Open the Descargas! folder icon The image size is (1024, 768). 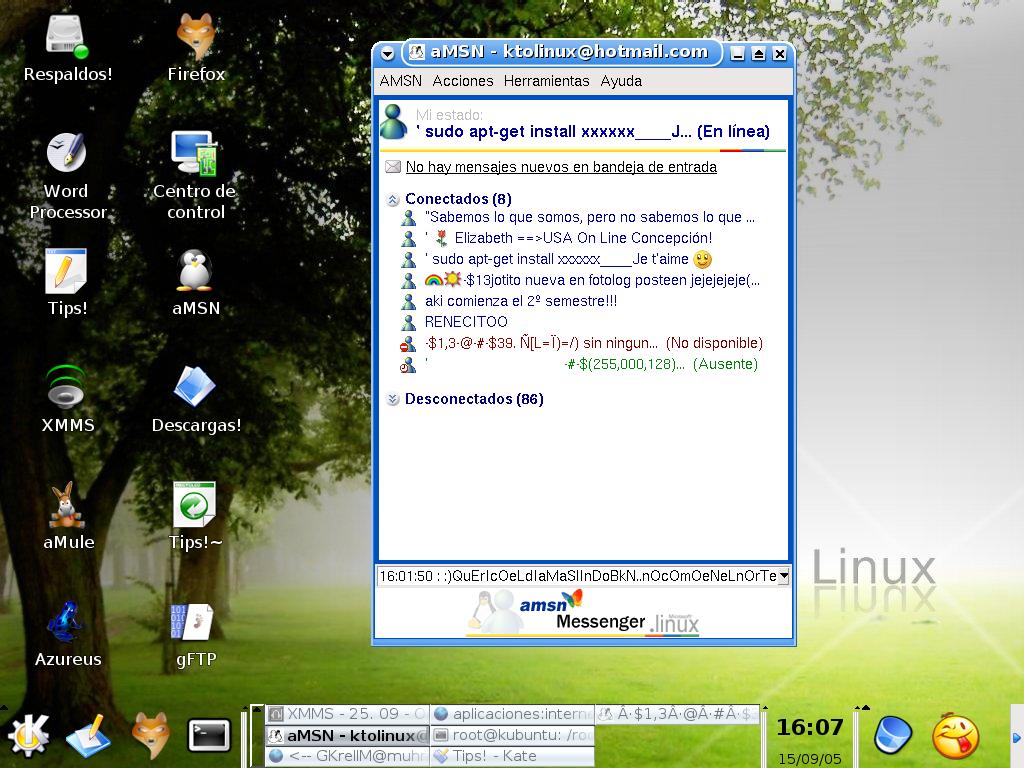[x=195, y=386]
